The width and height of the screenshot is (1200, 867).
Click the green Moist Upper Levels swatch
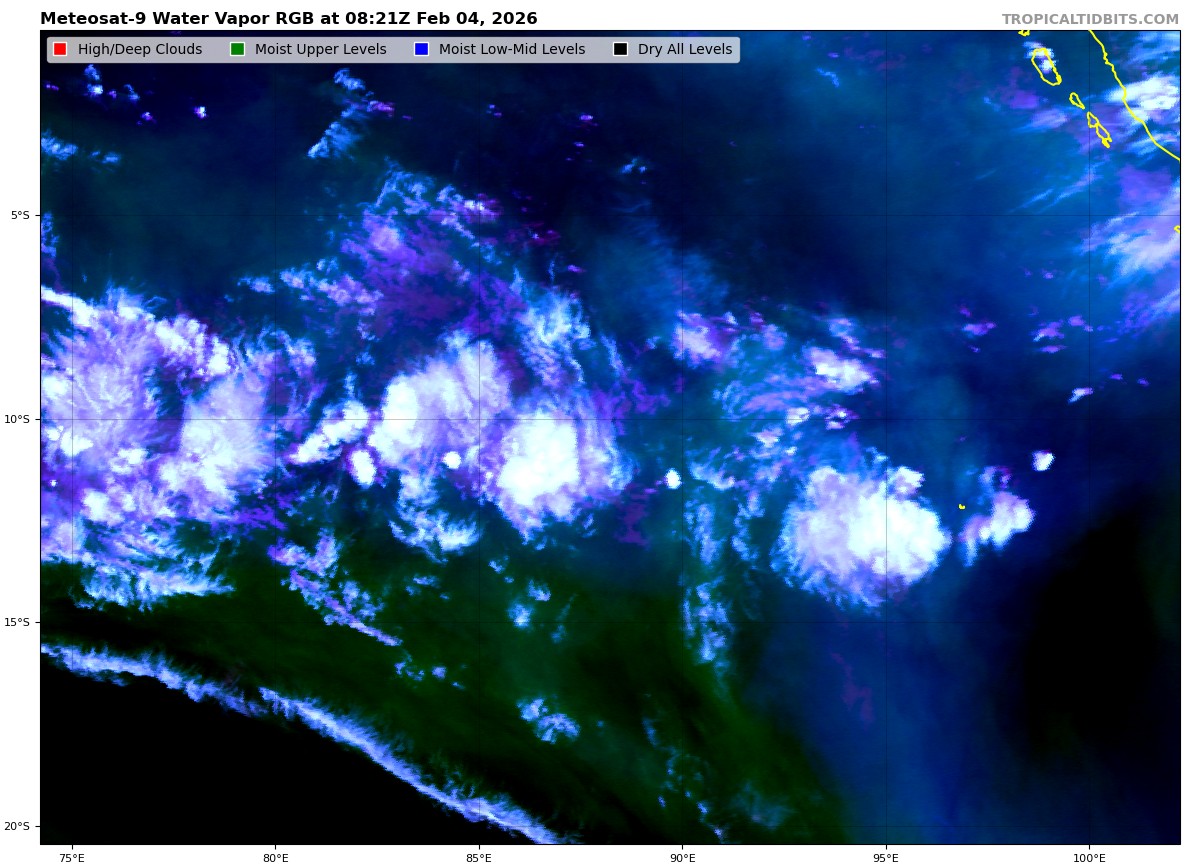237,50
